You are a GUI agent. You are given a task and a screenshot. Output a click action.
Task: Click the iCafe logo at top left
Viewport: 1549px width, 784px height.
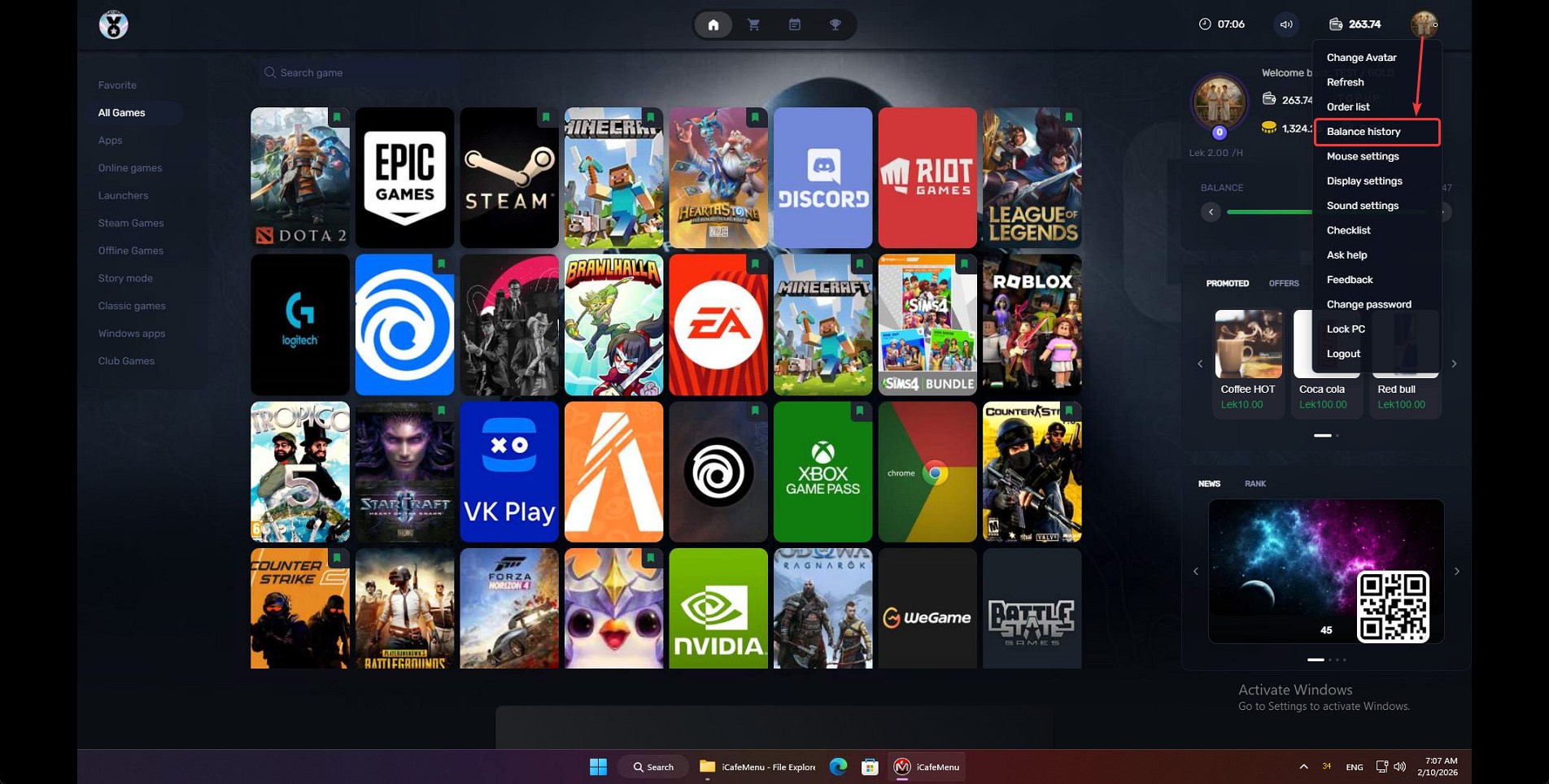coord(113,24)
